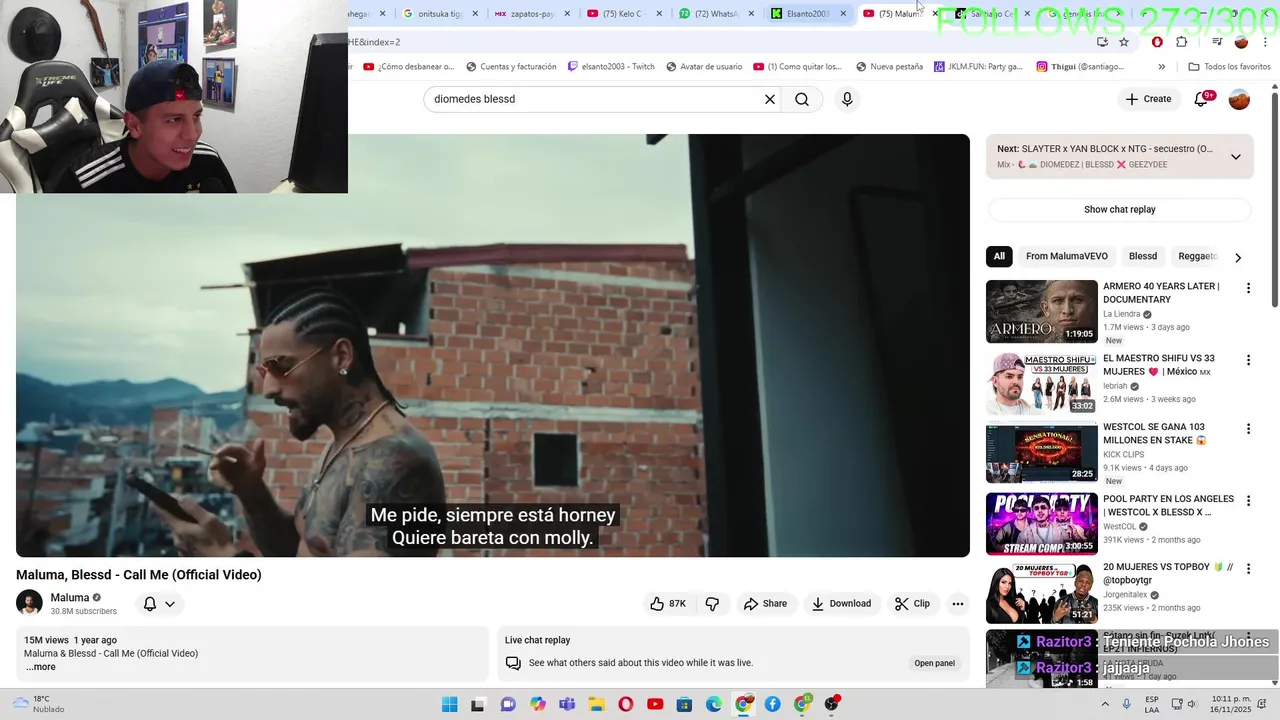1280x720 pixels.
Task: Open the Maluma channel avatar
Action: pyautogui.click(x=29, y=603)
